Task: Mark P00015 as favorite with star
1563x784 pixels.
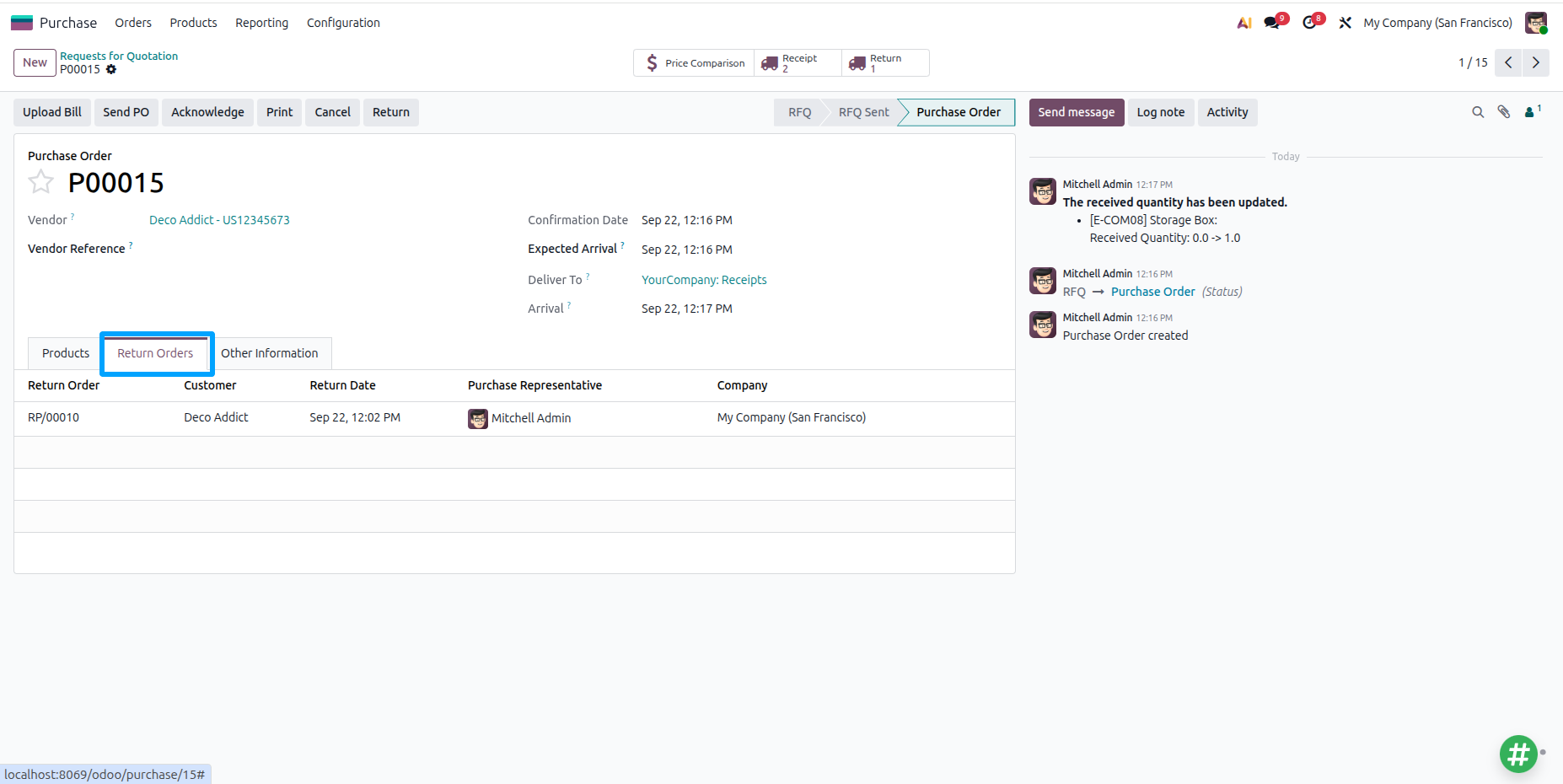Action: tap(40, 182)
